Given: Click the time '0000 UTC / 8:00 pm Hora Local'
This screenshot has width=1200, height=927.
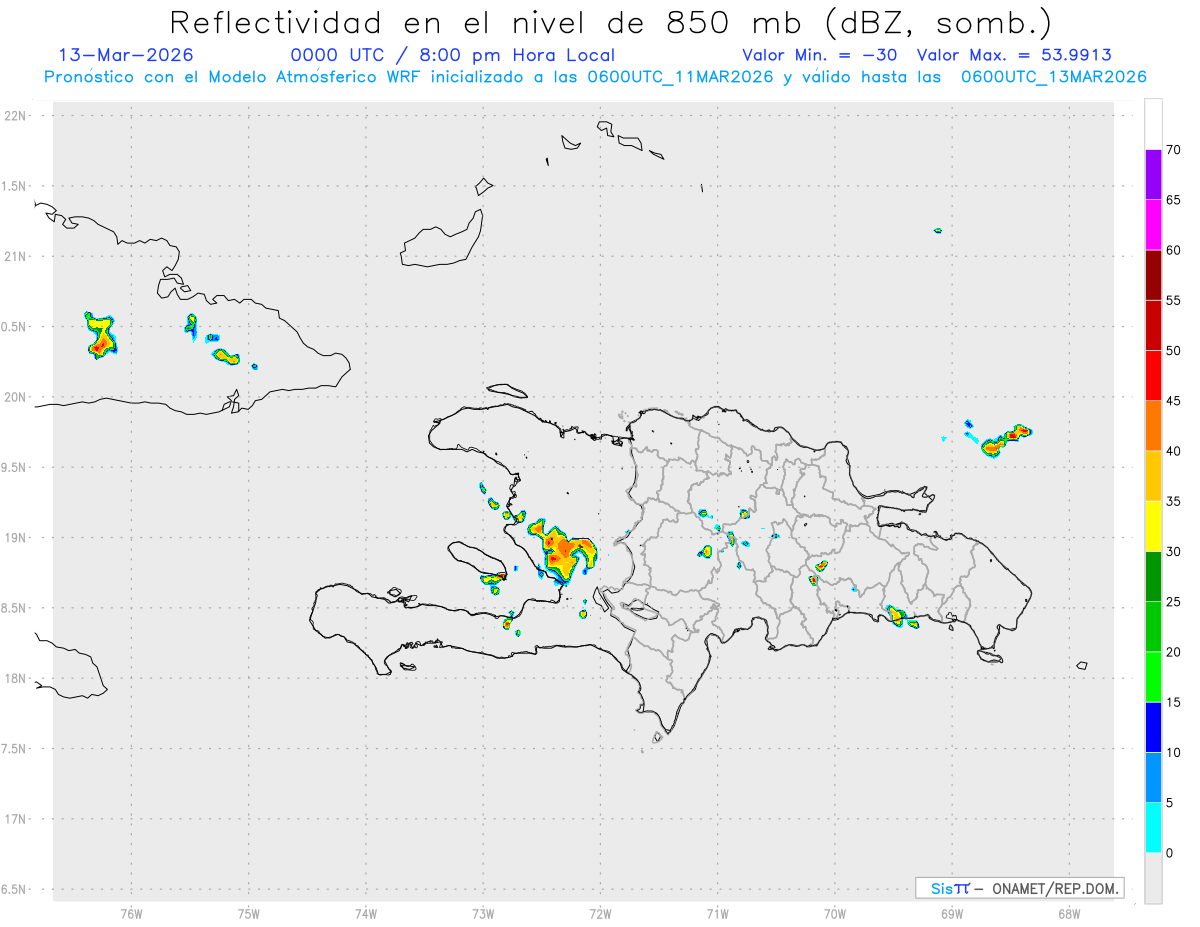Looking at the screenshot, I should (452, 55).
